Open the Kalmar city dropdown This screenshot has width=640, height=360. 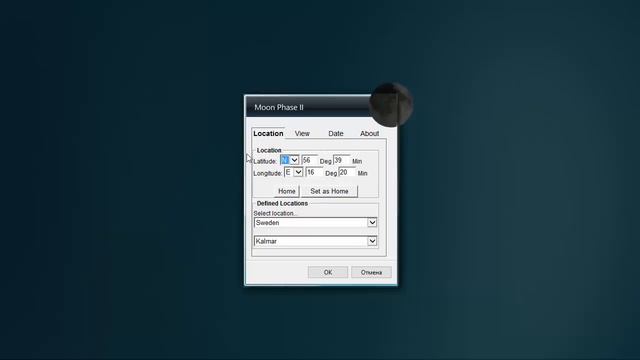point(315,241)
